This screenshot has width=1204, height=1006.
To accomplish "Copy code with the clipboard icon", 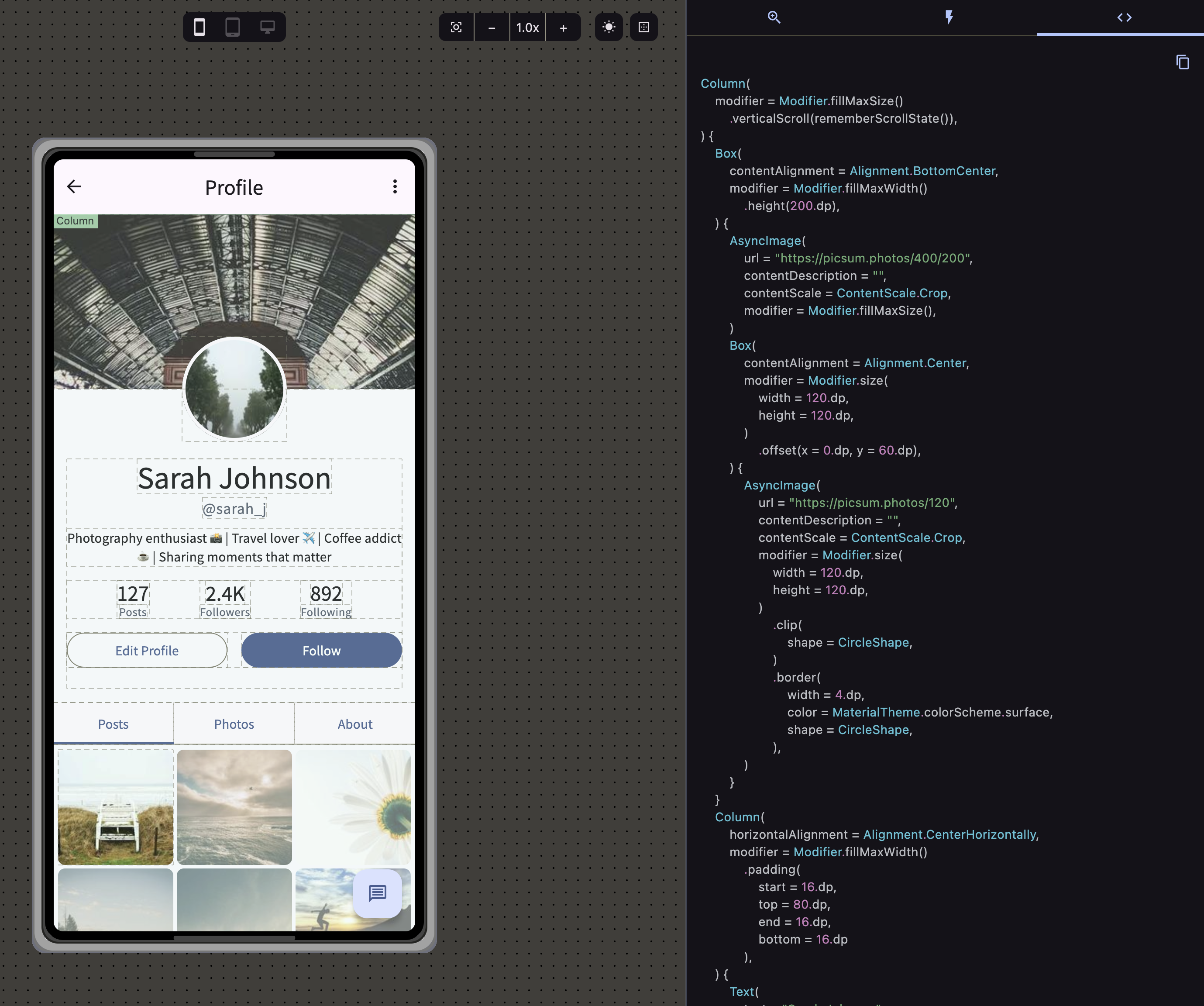I will click(x=1182, y=62).
